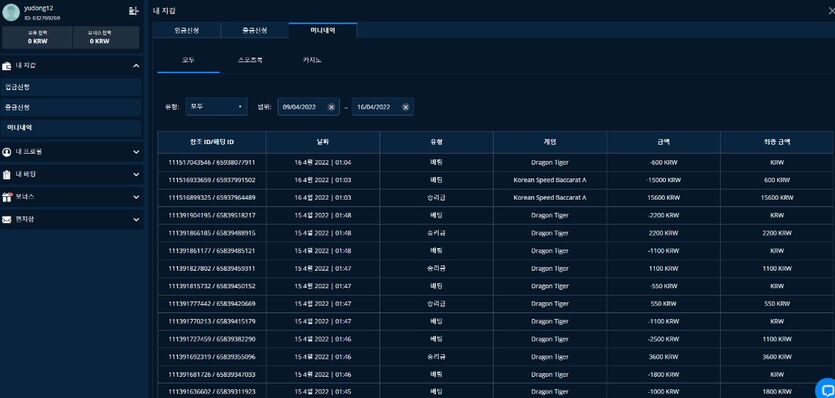Open the live chat bubble
This screenshot has height=398, width=835.
click(x=826, y=388)
